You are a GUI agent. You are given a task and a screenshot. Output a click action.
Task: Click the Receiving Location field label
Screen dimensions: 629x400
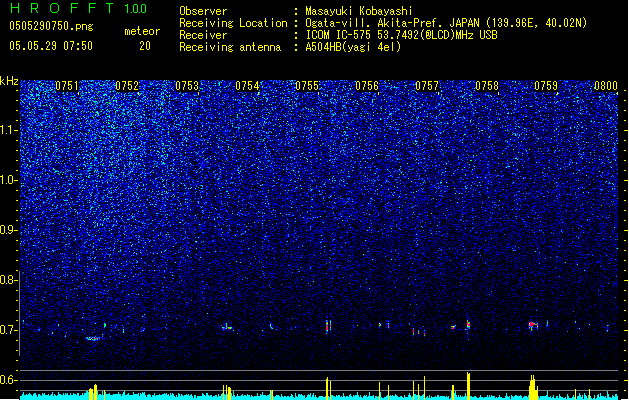pyautogui.click(x=233, y=23)
